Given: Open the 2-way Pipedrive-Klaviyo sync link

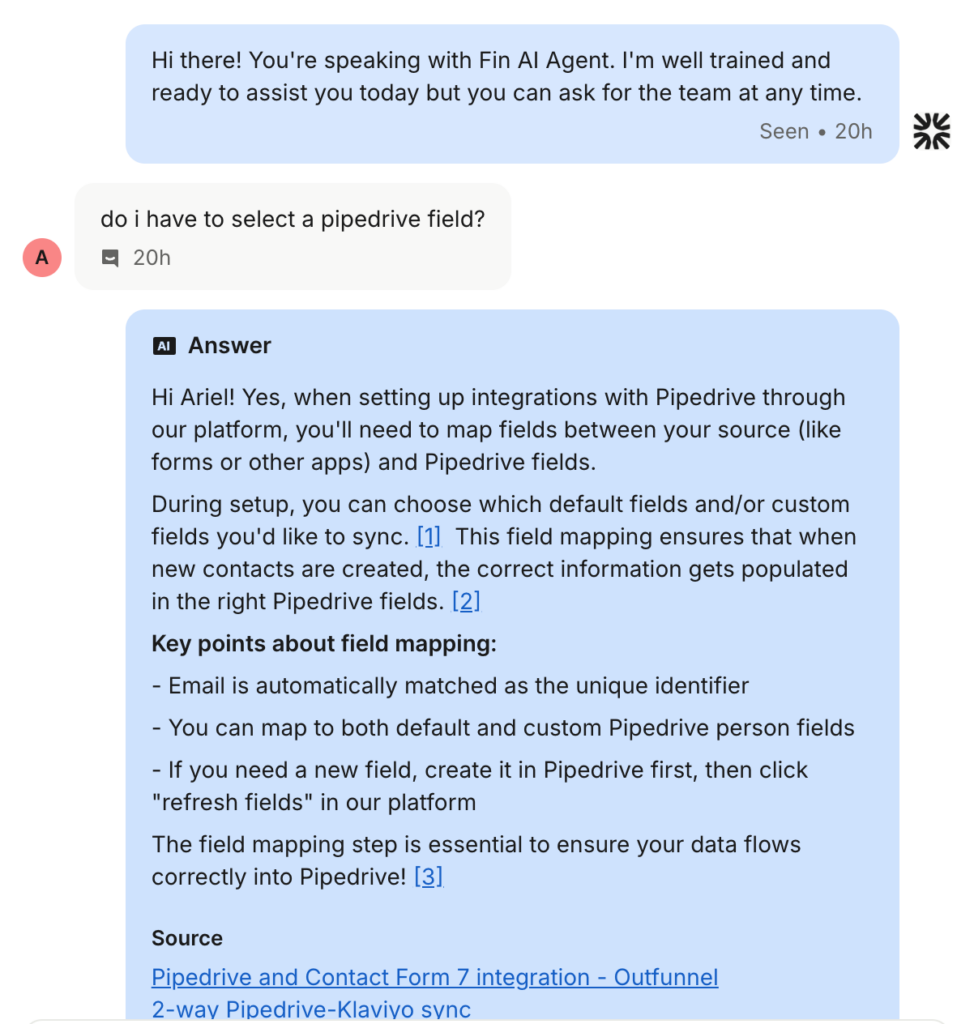Looking at the screenshot, I should pos(310,1009).
